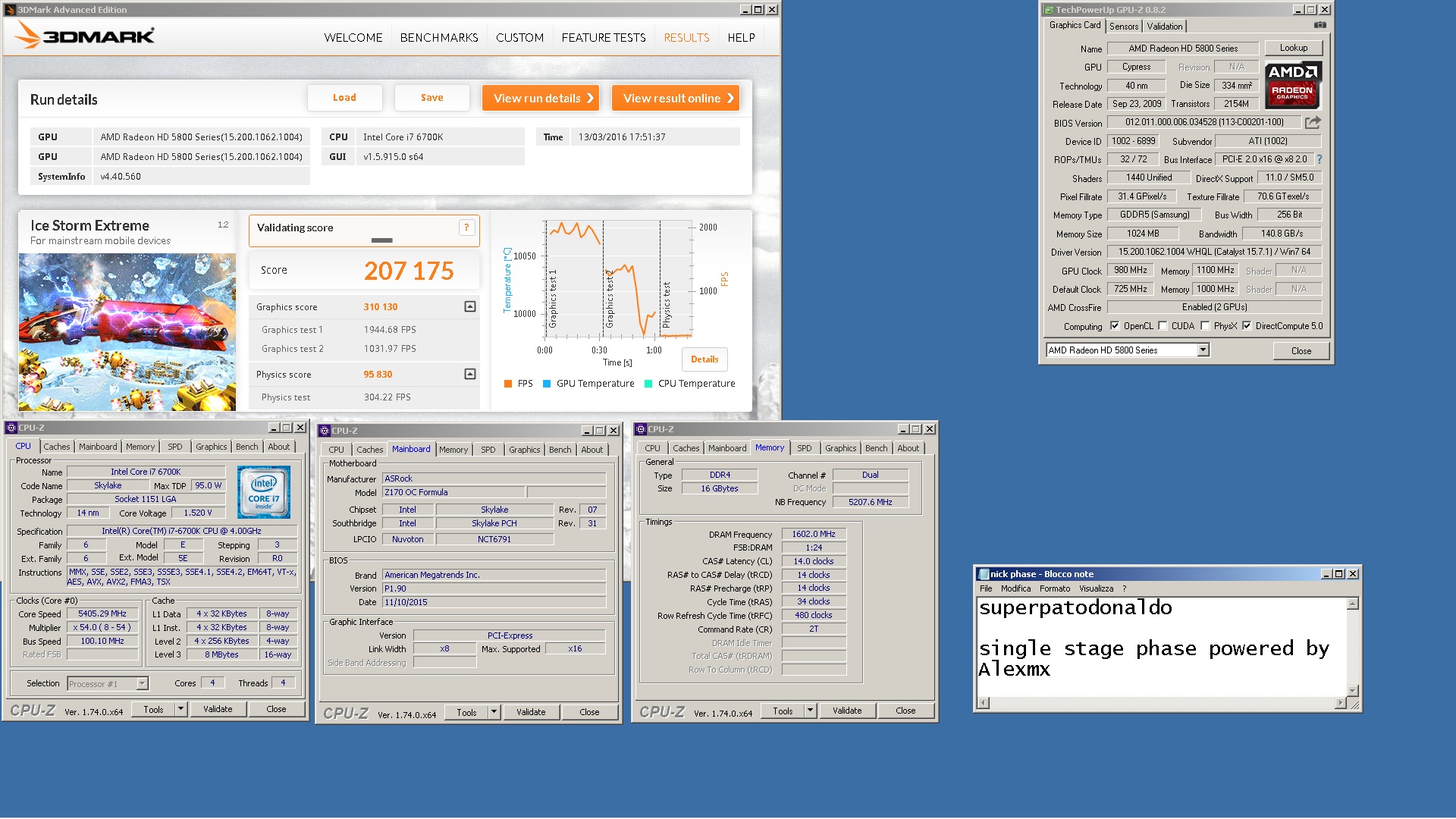Click the Notepad title bar icon
This screenshot has height=819, width=1456.
point(984,574)
